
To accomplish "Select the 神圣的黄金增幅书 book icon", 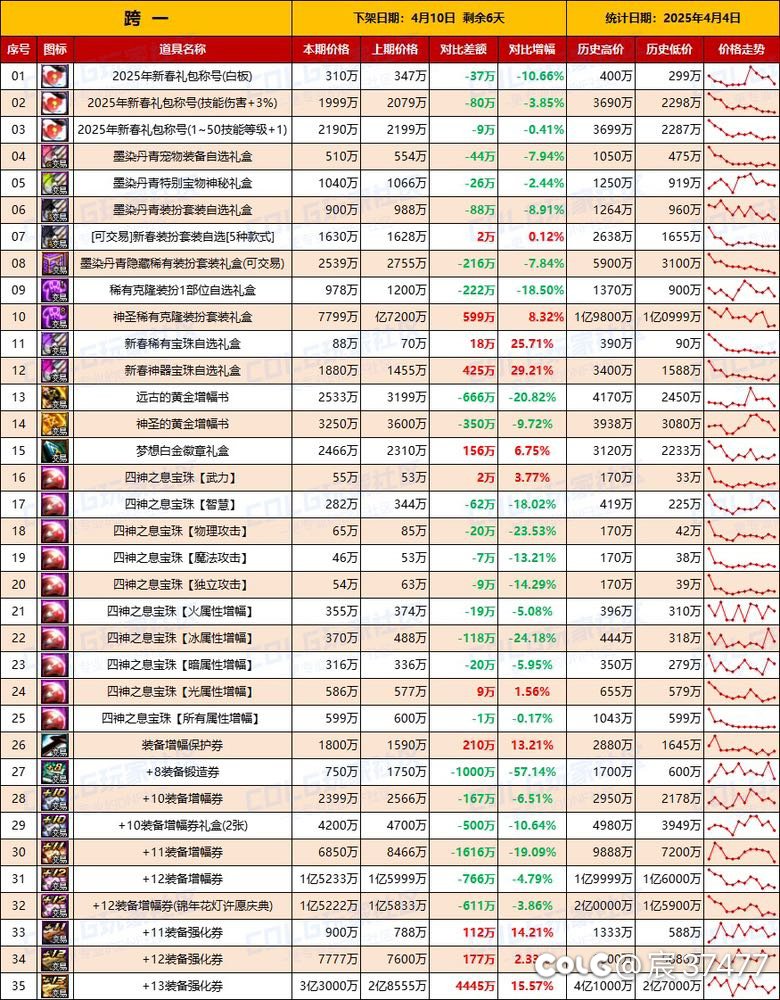I will (55, 424).
